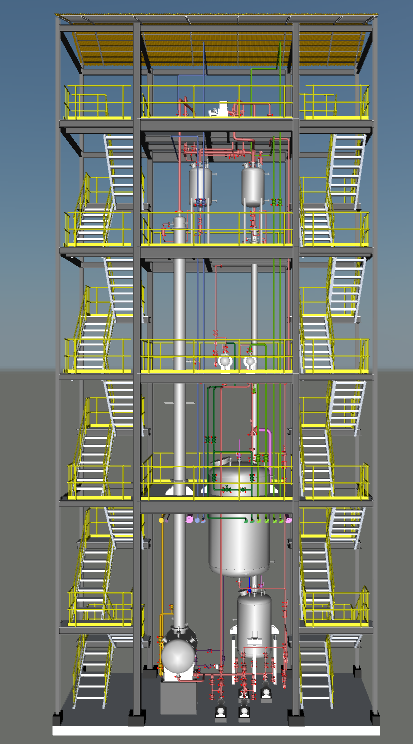Select the right pump on the middle platform
413x744 pixels.
(250, 361)
